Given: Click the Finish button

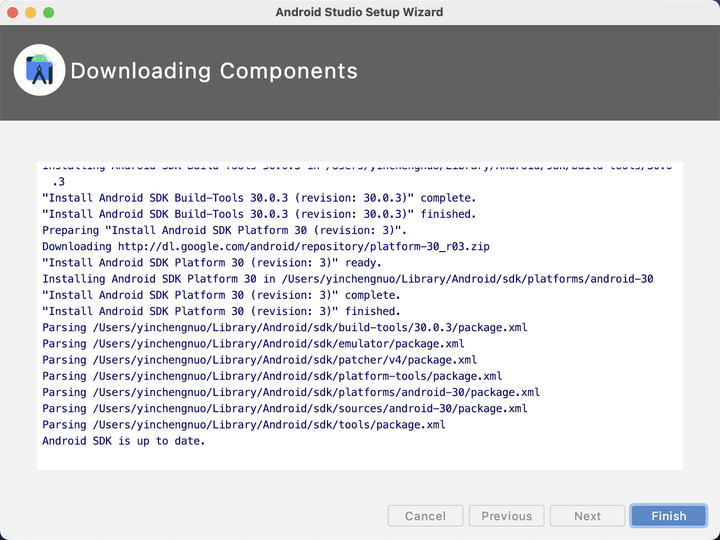Looking at the screenshot, I should [669, 516].
